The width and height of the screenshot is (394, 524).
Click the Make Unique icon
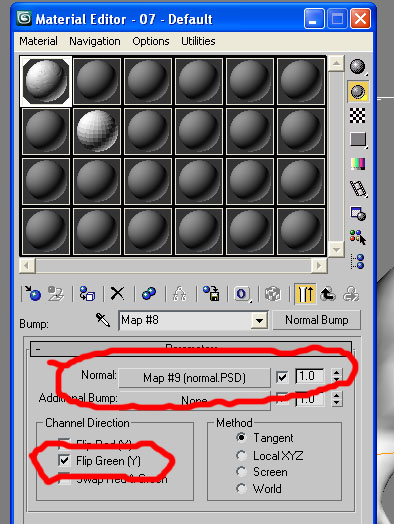(x=180, y=294)
